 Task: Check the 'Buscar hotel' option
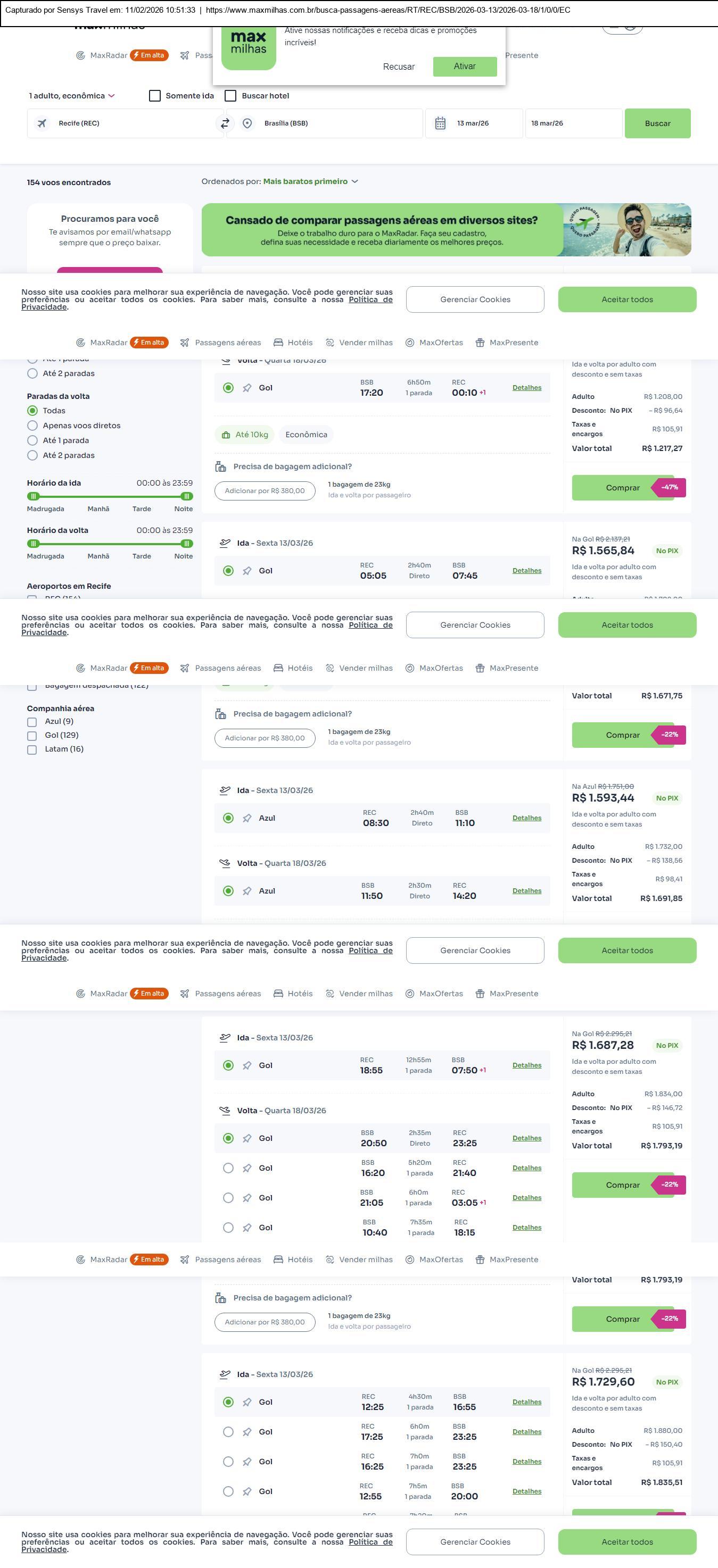coord(230,96)
